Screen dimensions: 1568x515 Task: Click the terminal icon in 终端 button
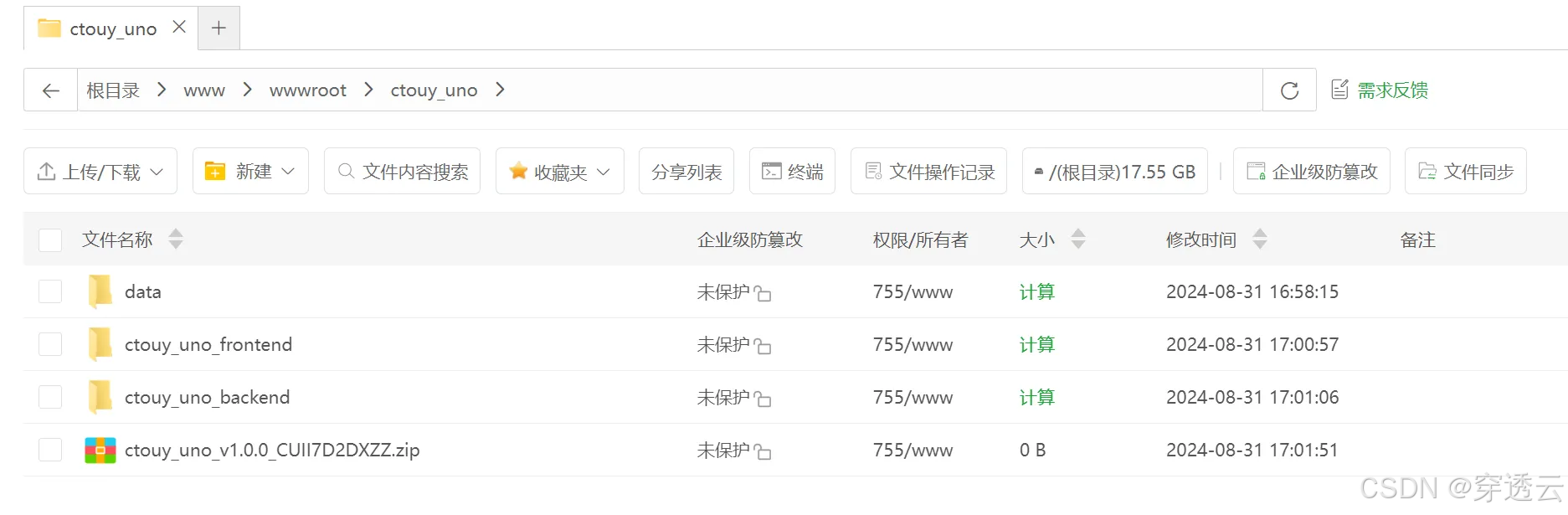tap(771, 171)
